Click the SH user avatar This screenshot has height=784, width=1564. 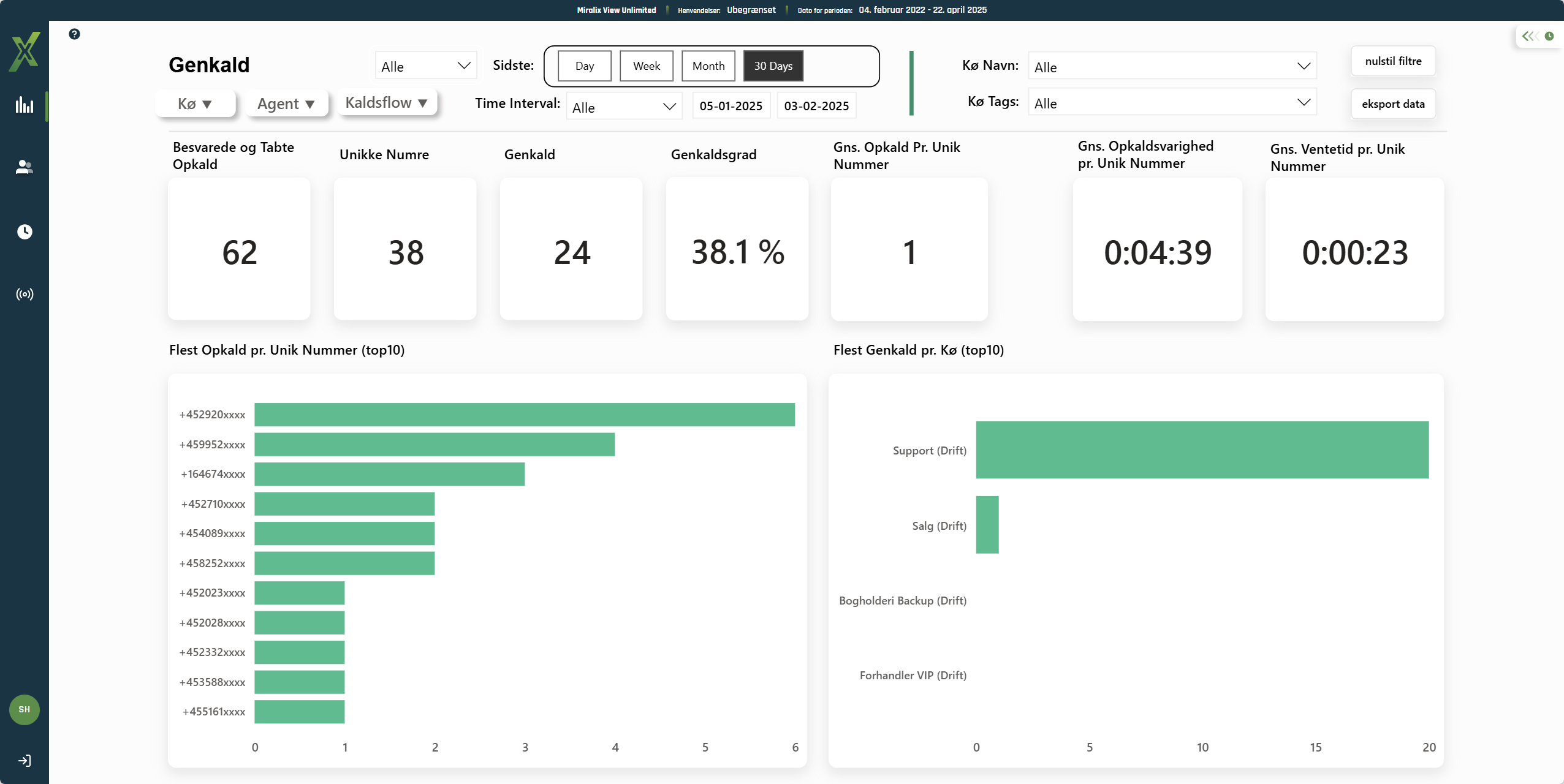point(25,709)
